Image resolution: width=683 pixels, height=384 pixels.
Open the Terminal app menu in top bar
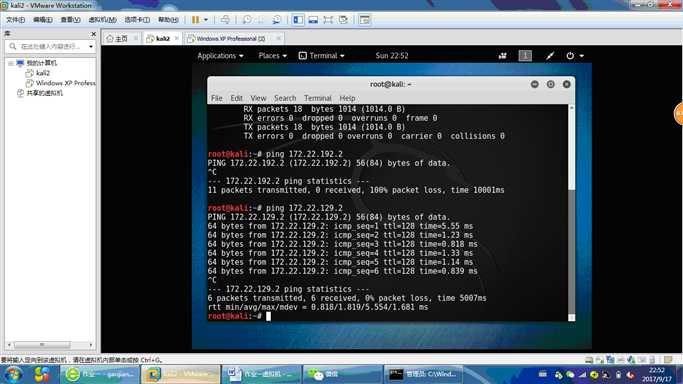tap(321, 56)
